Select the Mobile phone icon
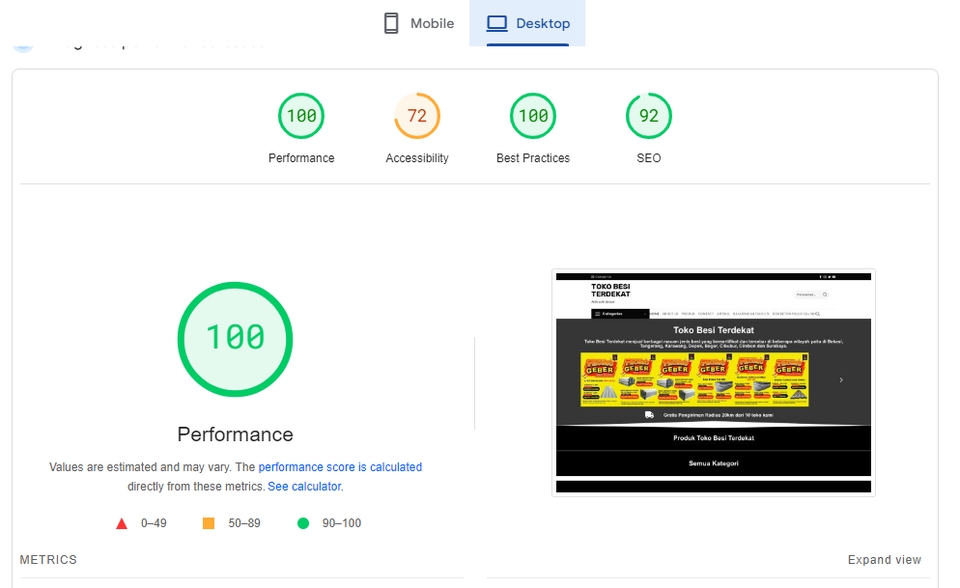The height and width of the screenshot is (588, 960). point(390,22)
